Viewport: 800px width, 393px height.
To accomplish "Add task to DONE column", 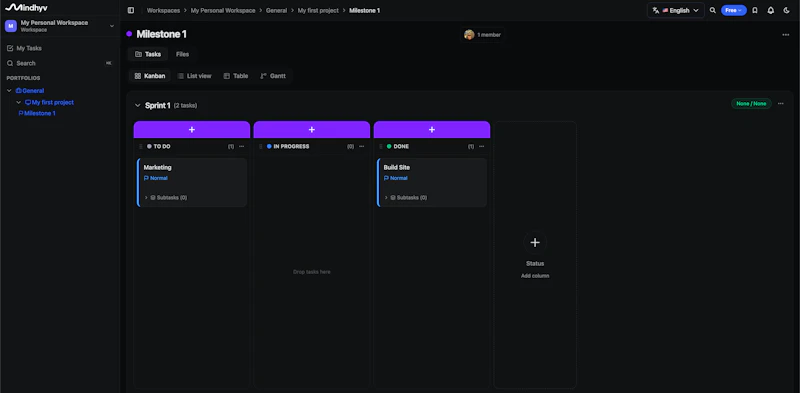I will click(x=432, y=130).
